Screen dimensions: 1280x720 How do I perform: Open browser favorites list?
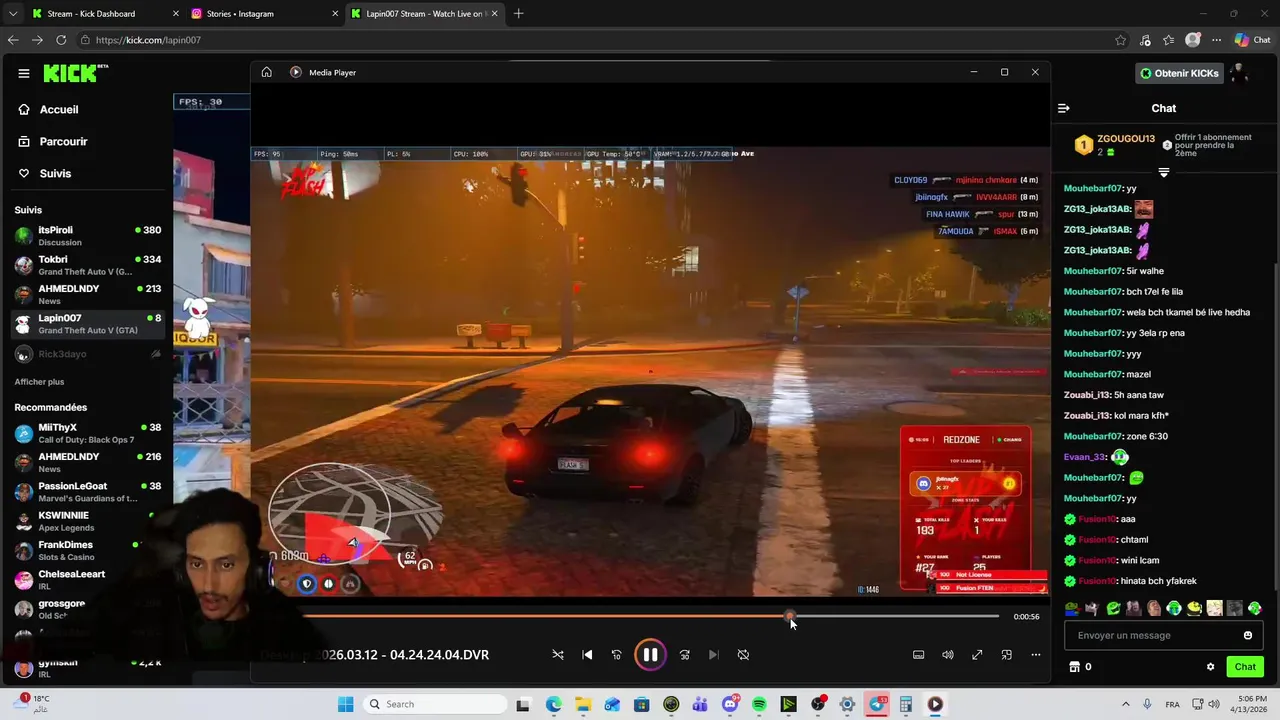(1168, 40)
